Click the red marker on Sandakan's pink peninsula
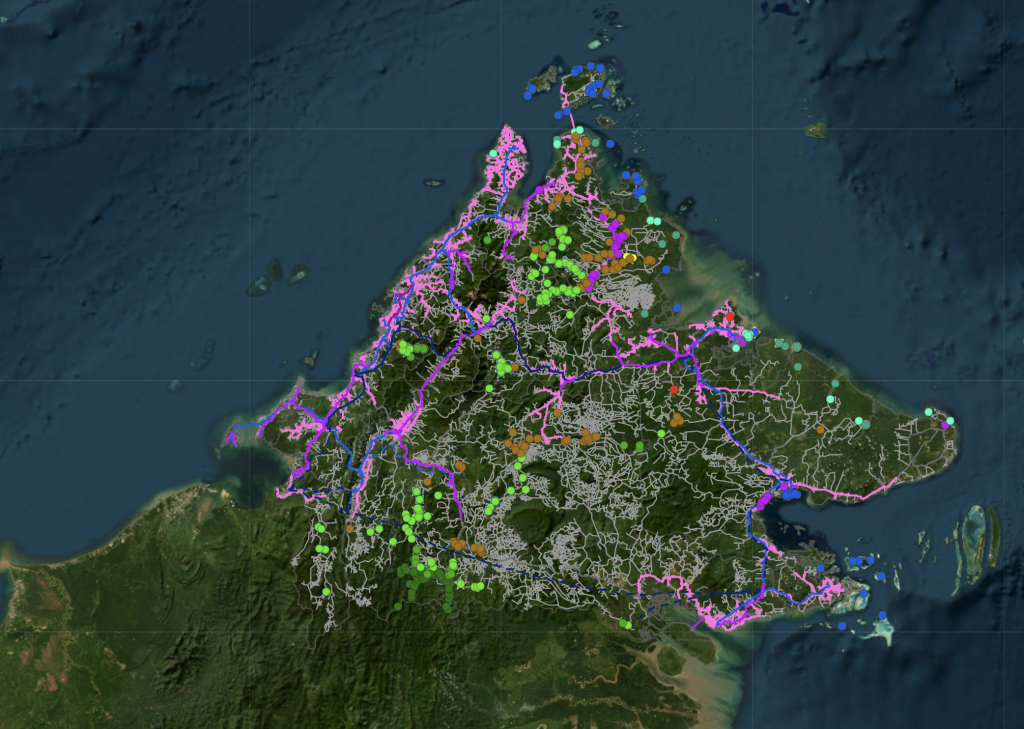 [730, 317]
